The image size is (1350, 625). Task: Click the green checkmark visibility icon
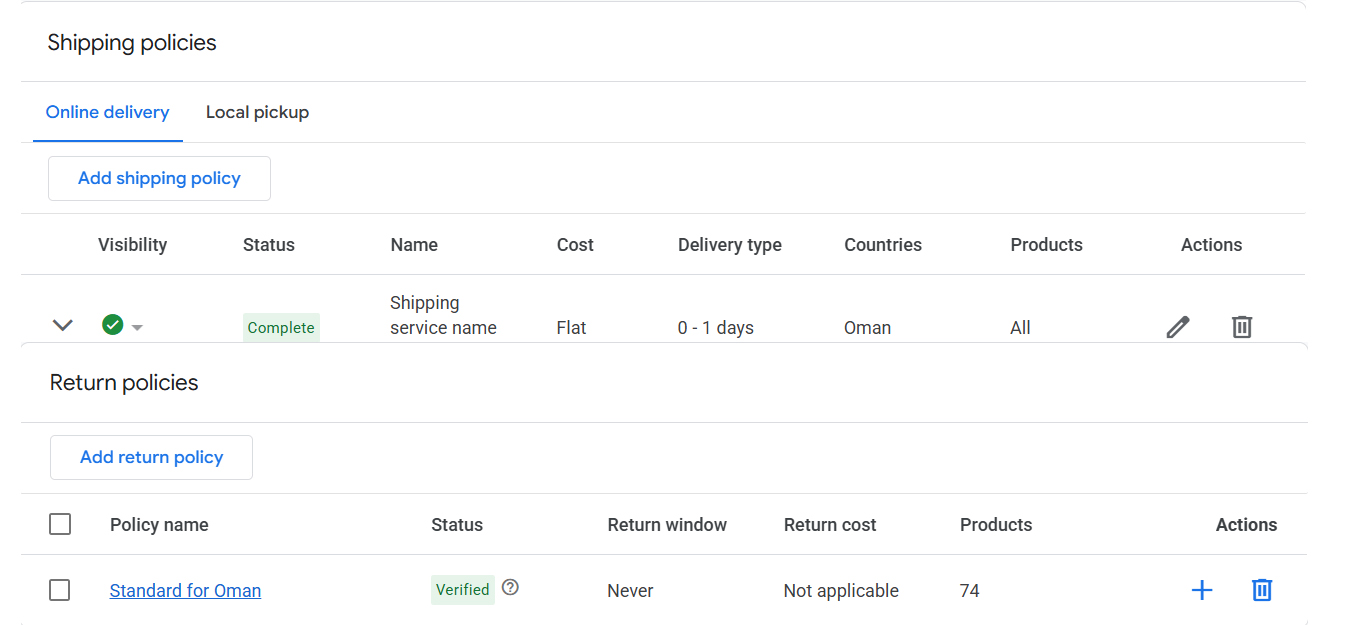point(113,325)
